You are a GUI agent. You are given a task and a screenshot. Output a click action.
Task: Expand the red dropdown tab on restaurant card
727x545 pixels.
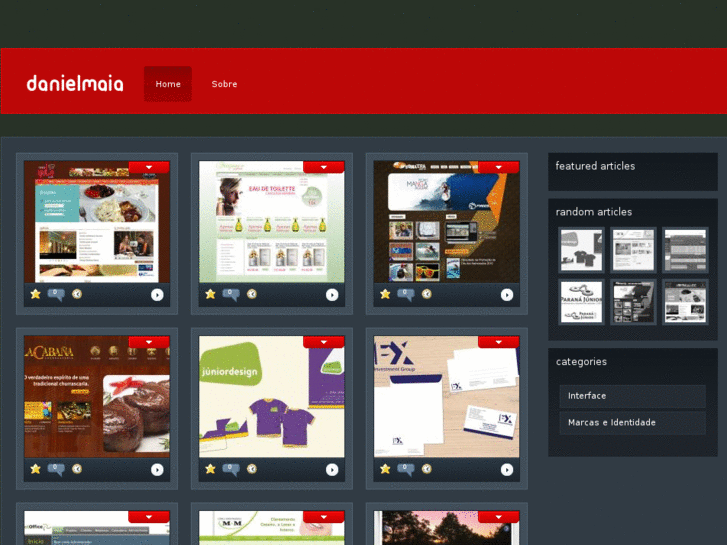[x=149, y=167]
